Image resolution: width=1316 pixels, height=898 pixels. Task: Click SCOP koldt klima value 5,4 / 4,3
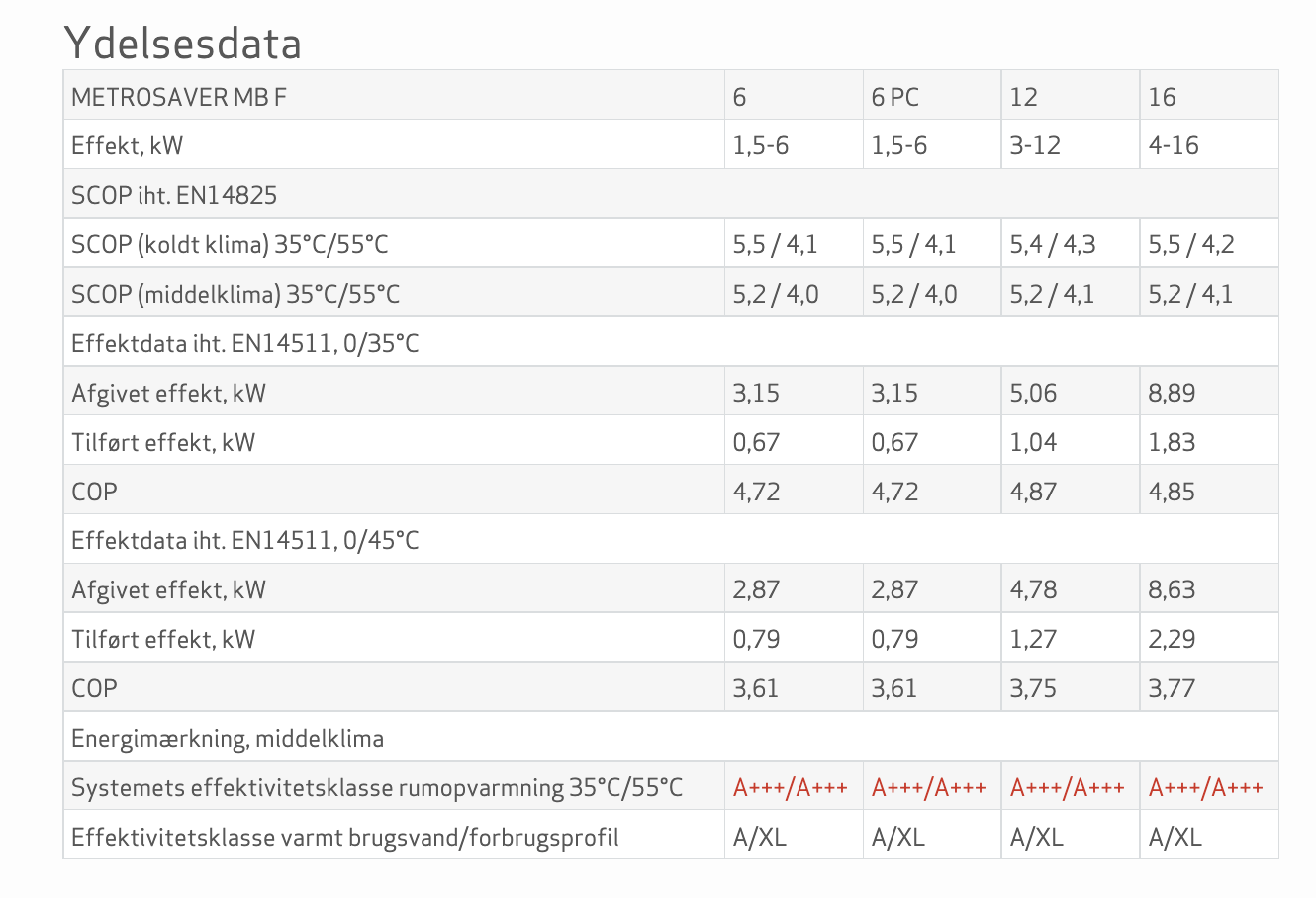[1052, 244]
